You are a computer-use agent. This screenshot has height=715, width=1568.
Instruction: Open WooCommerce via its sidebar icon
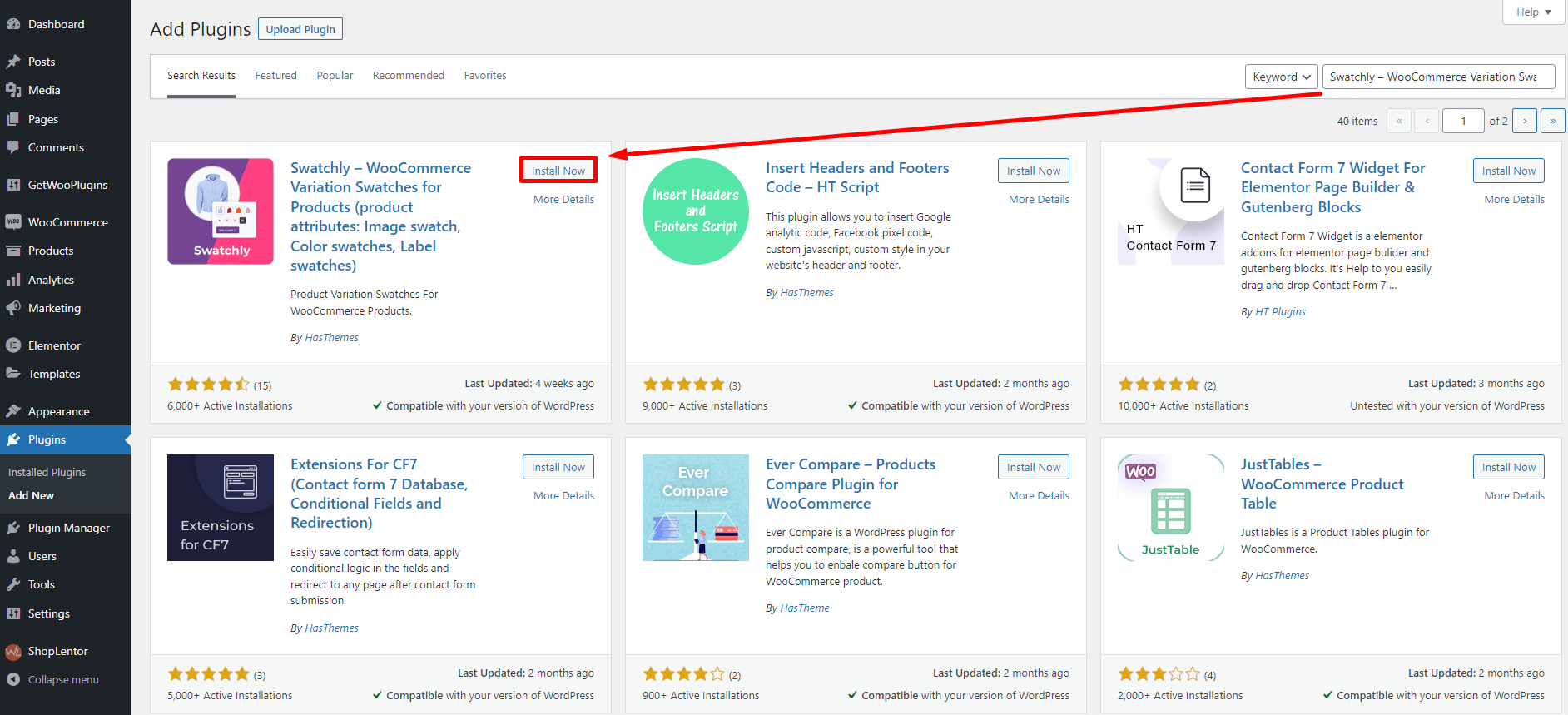point(13,222)
